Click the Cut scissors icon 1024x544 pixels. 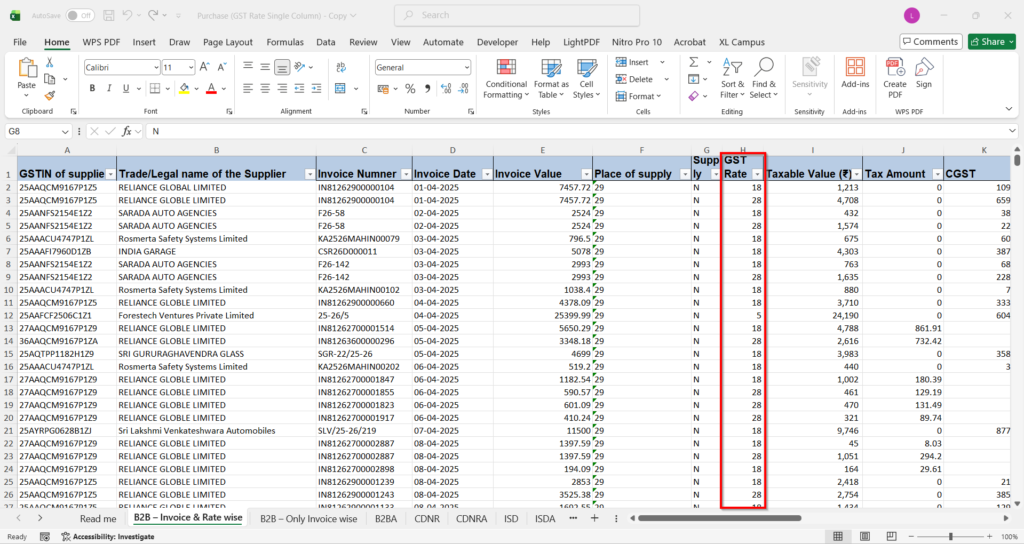[x=50, y=63]
